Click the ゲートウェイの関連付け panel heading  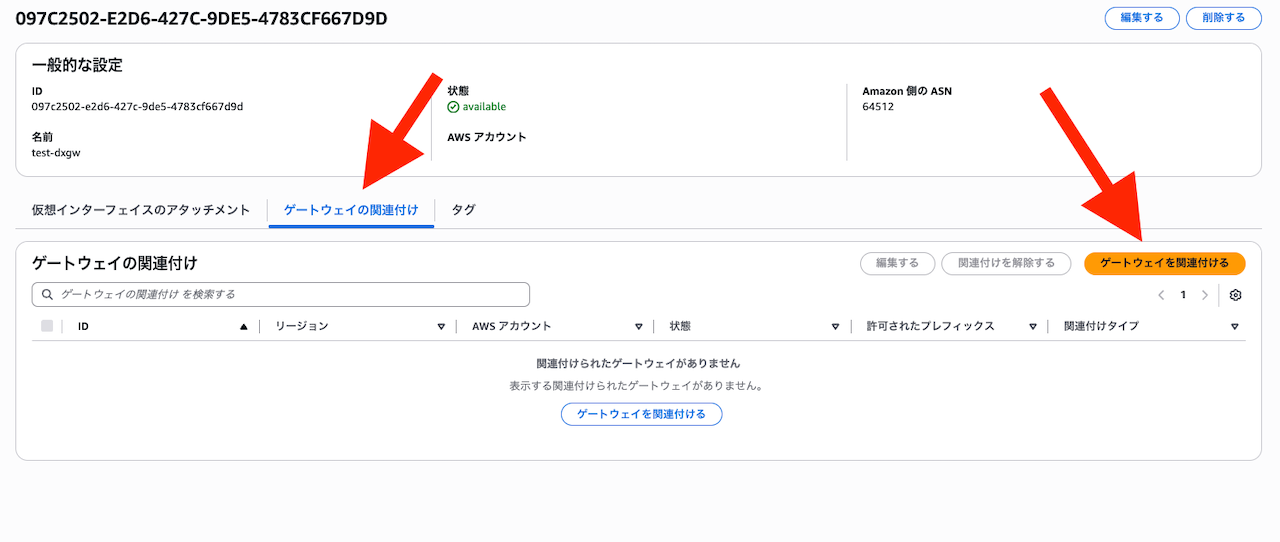pyautogui.click(x=114, y=263)
